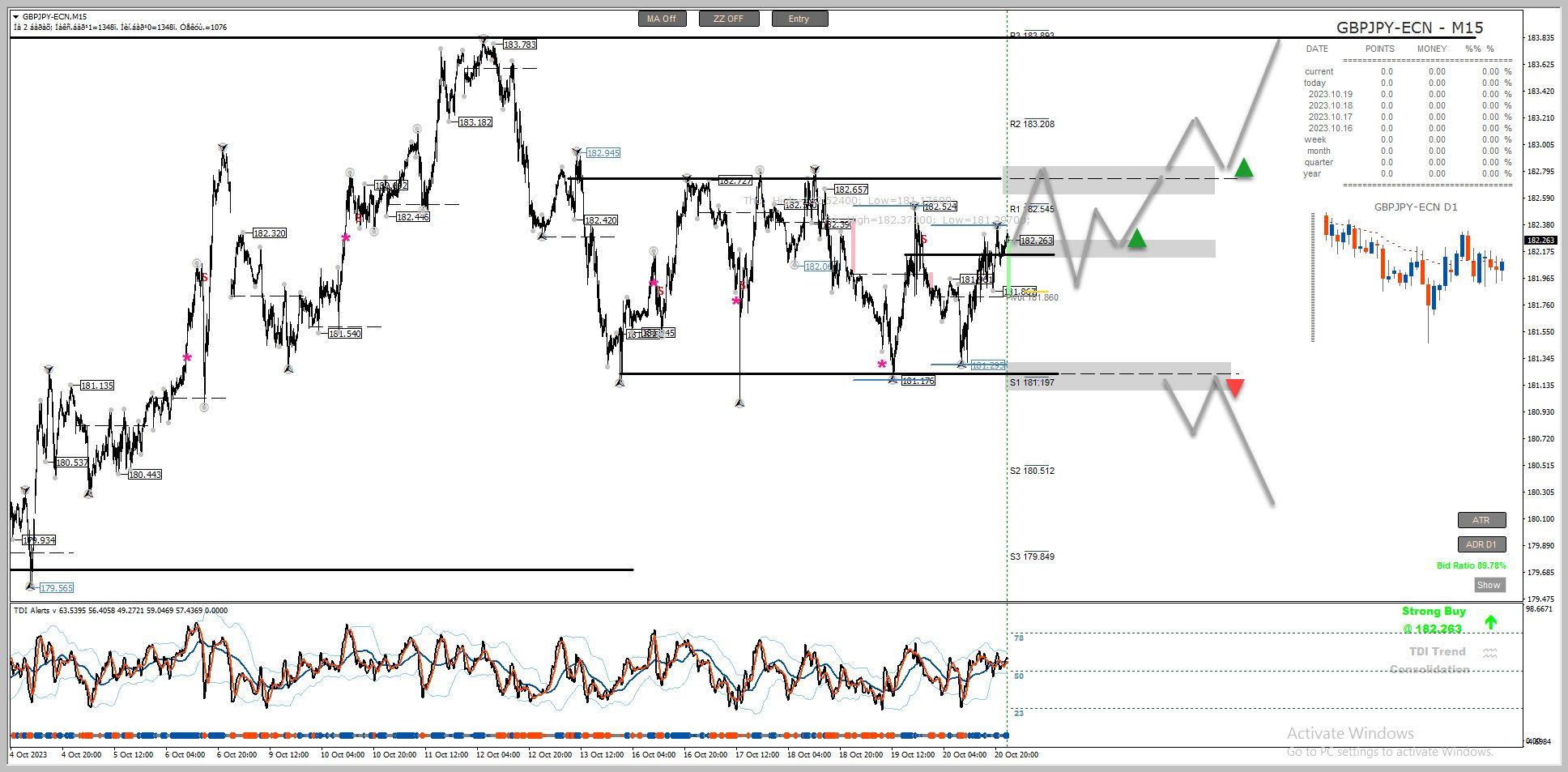Viewport: 1568px width, 772px height.
Task: Click the 182.420 price label
Action: [600, 220]
